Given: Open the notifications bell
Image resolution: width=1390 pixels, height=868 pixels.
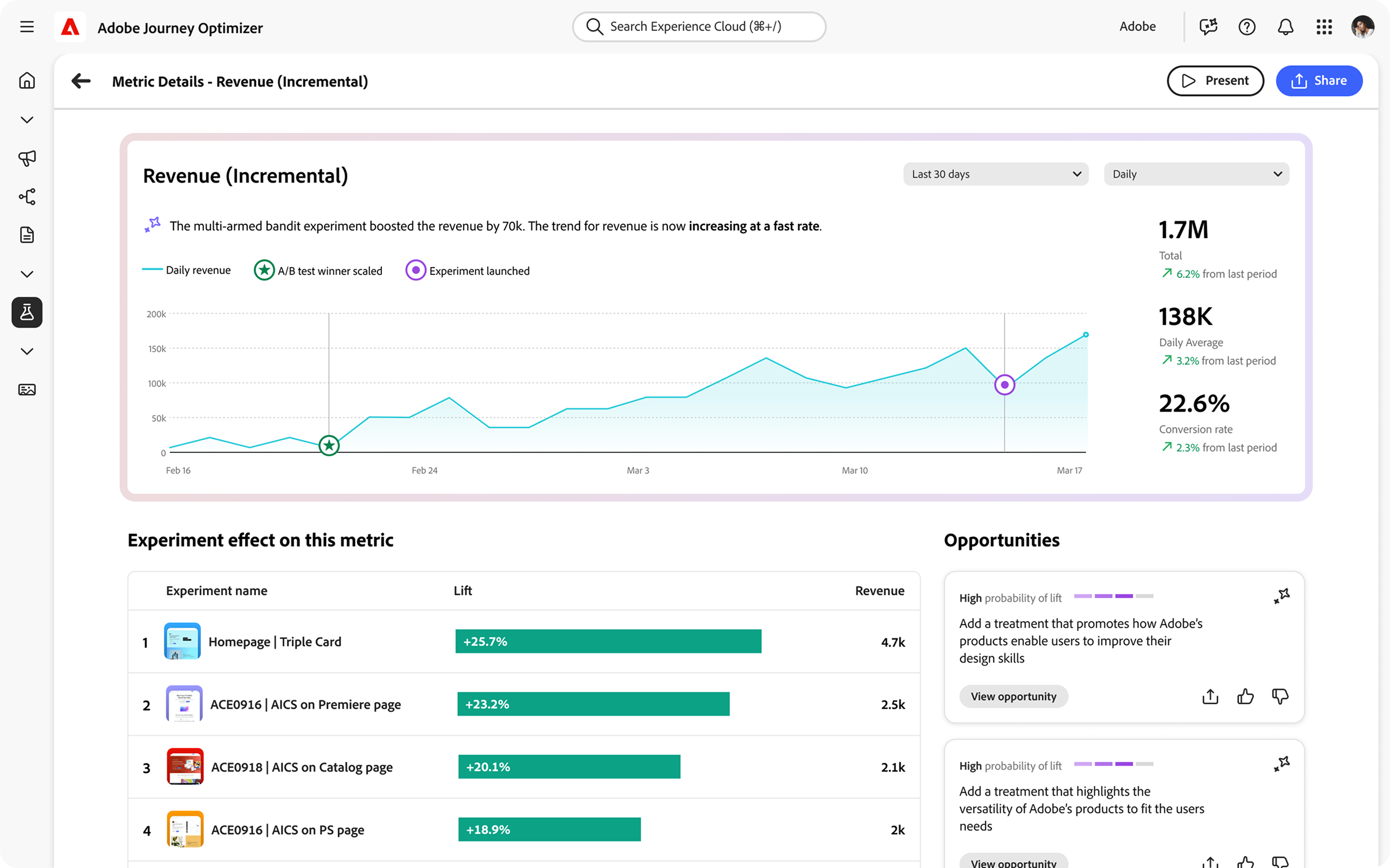Looking at the screenshot, I should (x=1285, y=26).
